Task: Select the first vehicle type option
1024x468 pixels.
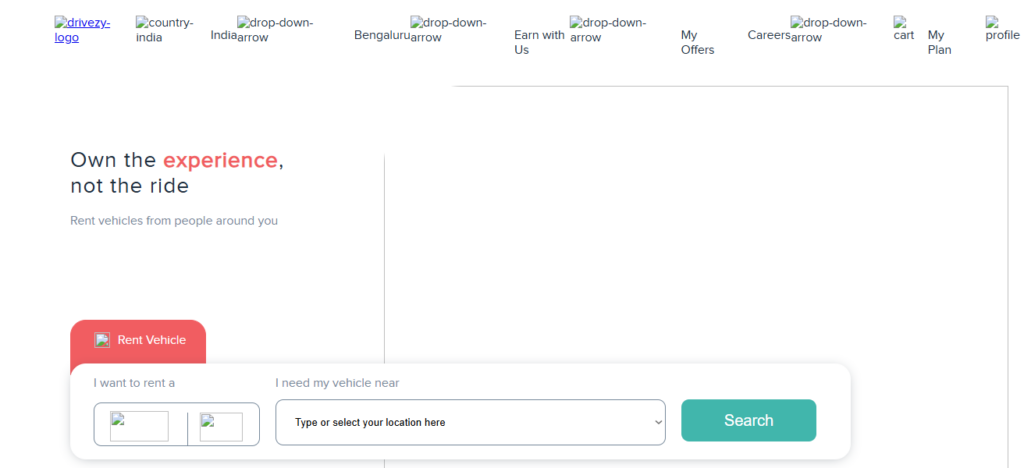Action: [139, 426]
